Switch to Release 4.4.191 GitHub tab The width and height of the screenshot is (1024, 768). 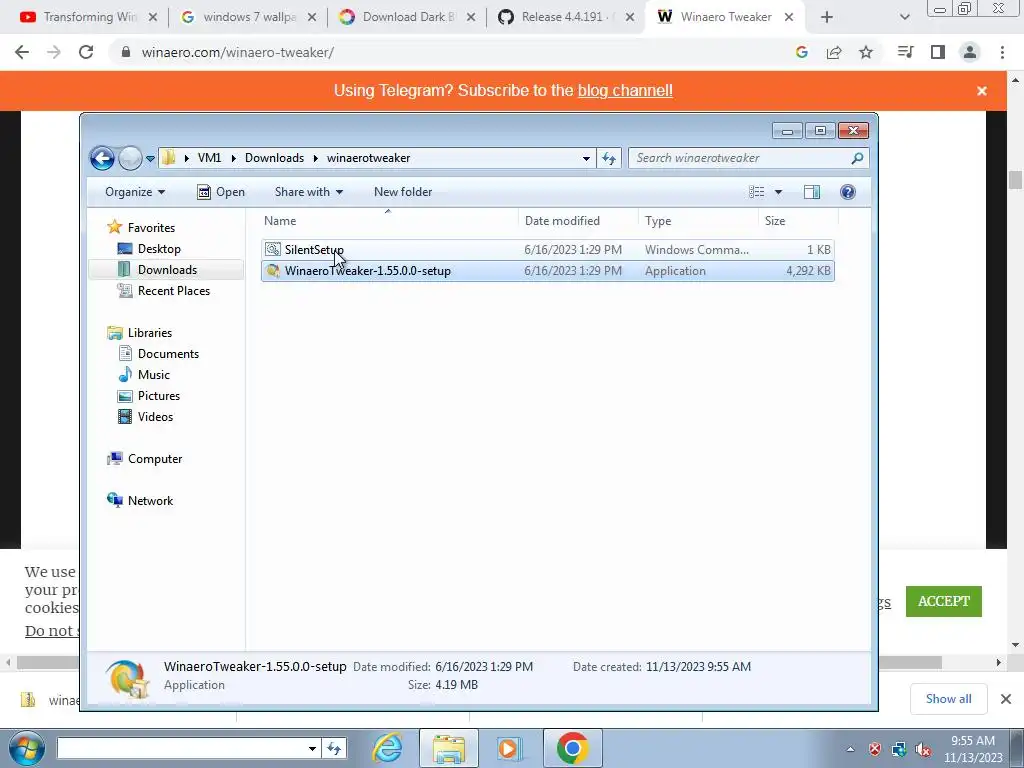coord(566,17)
